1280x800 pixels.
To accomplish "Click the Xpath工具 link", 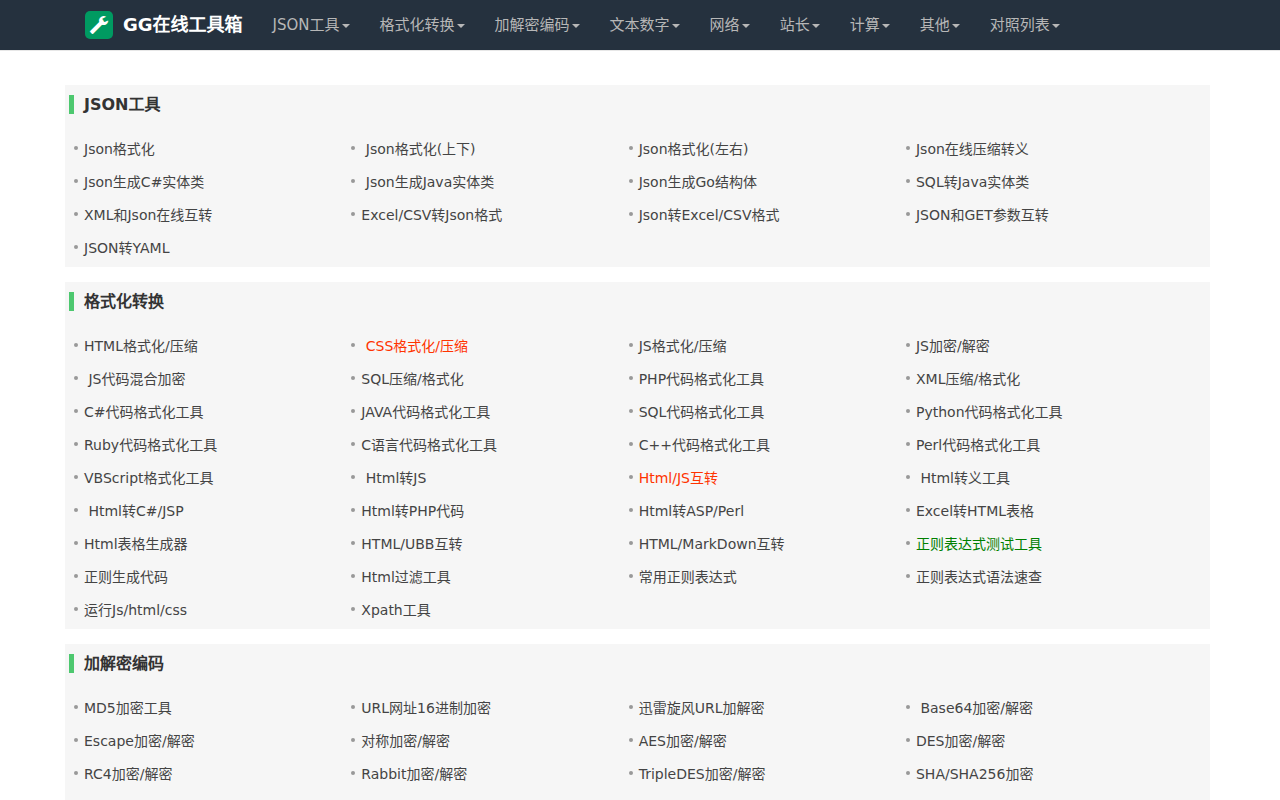I will pos(395,609).
